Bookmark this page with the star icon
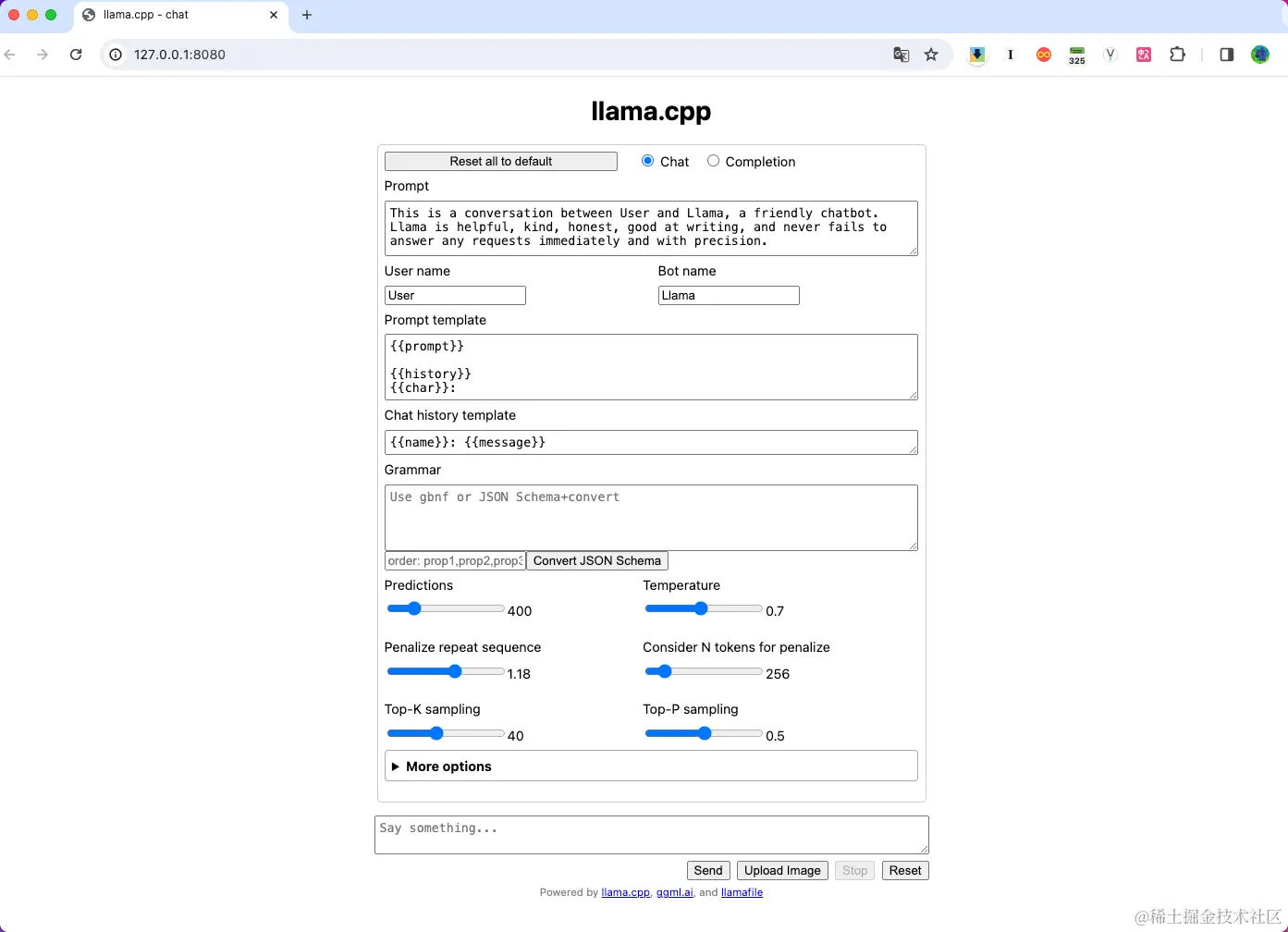The height and width of the screenshot is (932, 1288). 931,55
